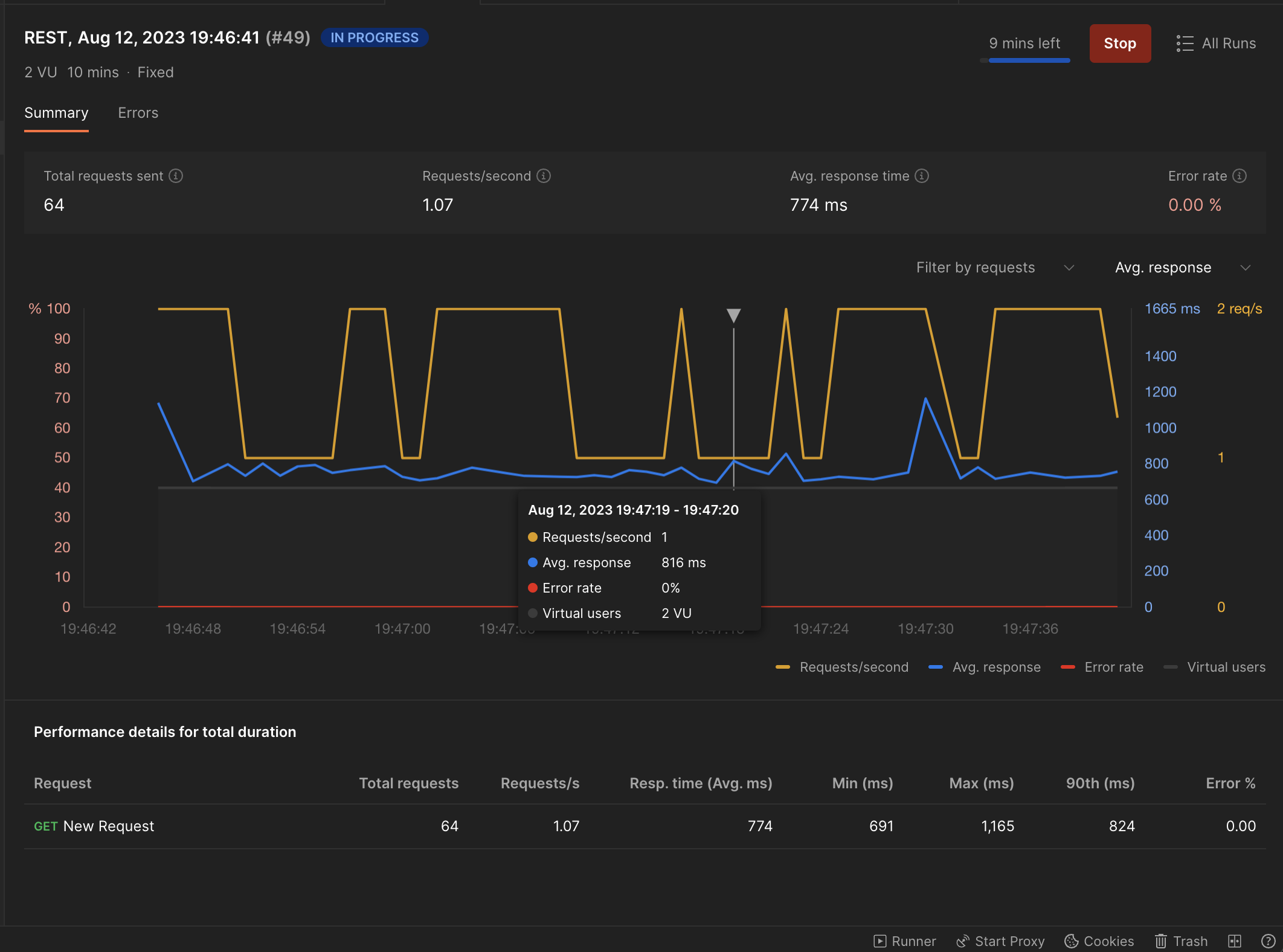Toggle the Requests/second legend item

pos(841,666)
